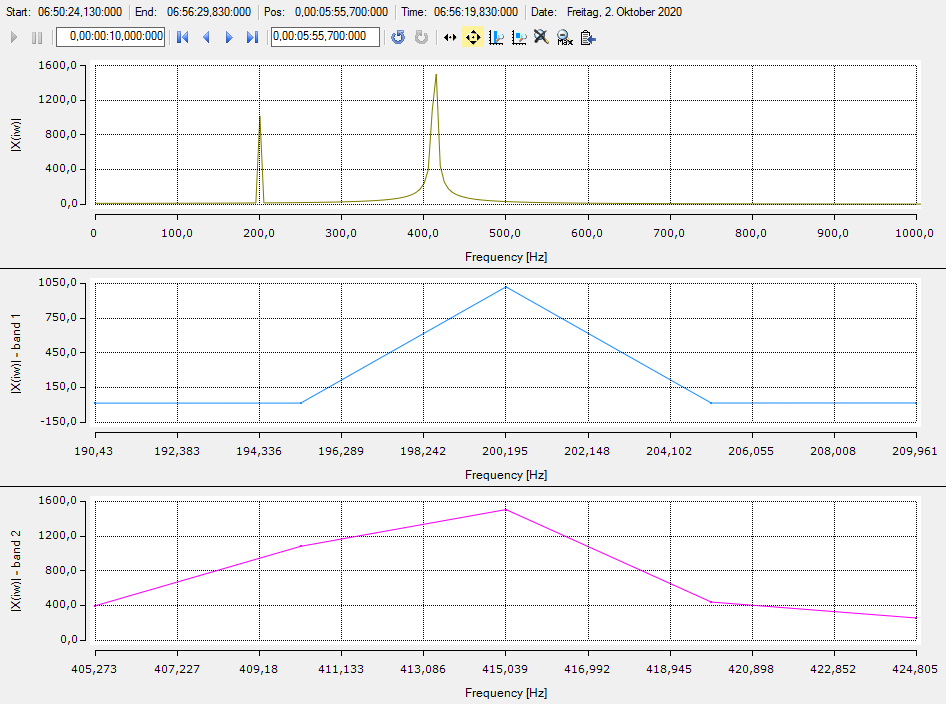The width and height of the screenshot is (946, 704).
Task: Step forward one interval
Action: 229,37
